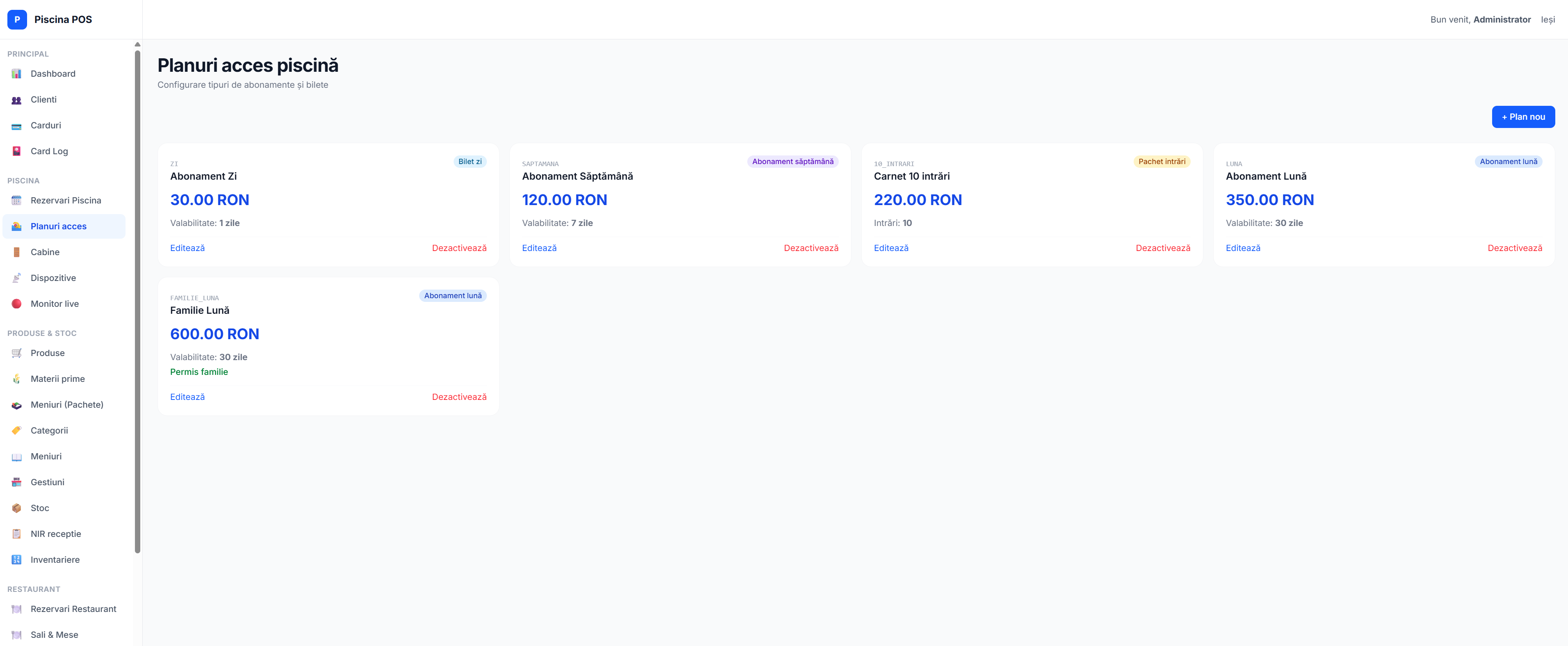The height and width of the screenshot is (646, 1568).
Task: Open Carduri in the sidebar
Action: pyautogui.click(x=64, y=126)
